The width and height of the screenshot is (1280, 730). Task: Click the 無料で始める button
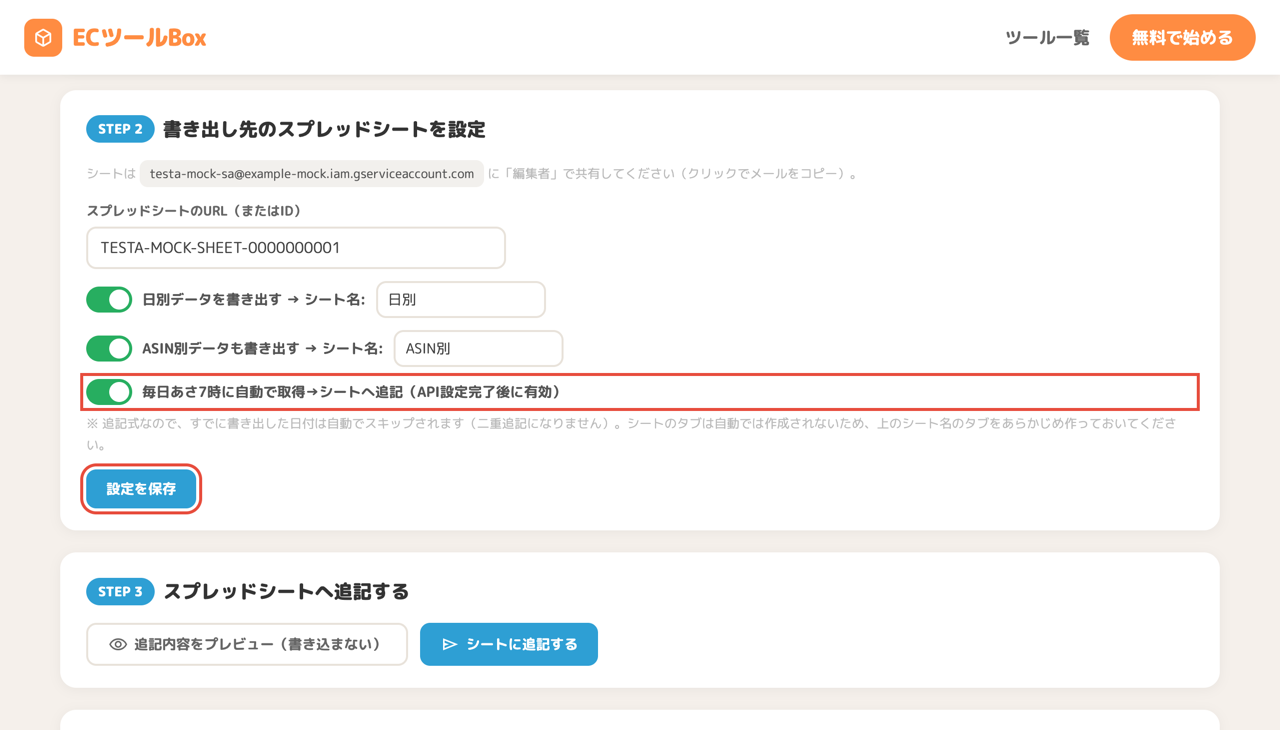click(x=1182, y=38)
